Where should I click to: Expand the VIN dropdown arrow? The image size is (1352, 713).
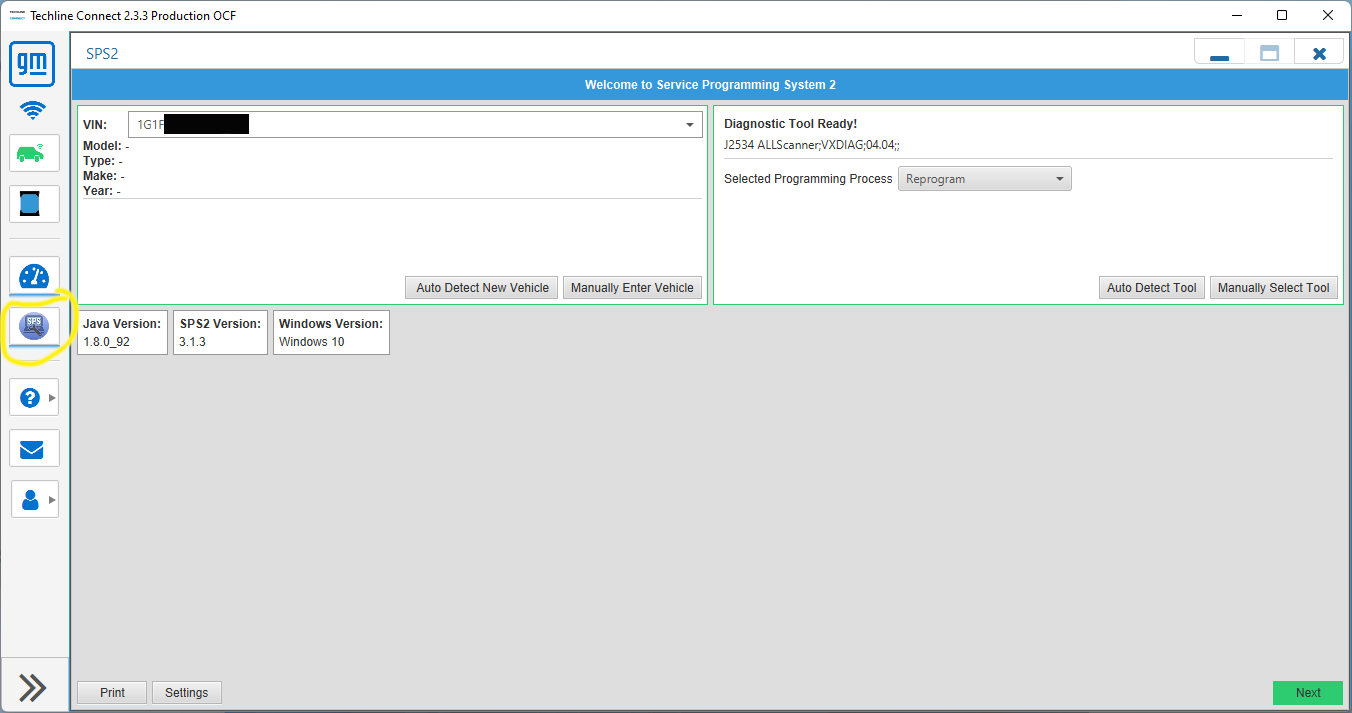(x=690, y=125)
